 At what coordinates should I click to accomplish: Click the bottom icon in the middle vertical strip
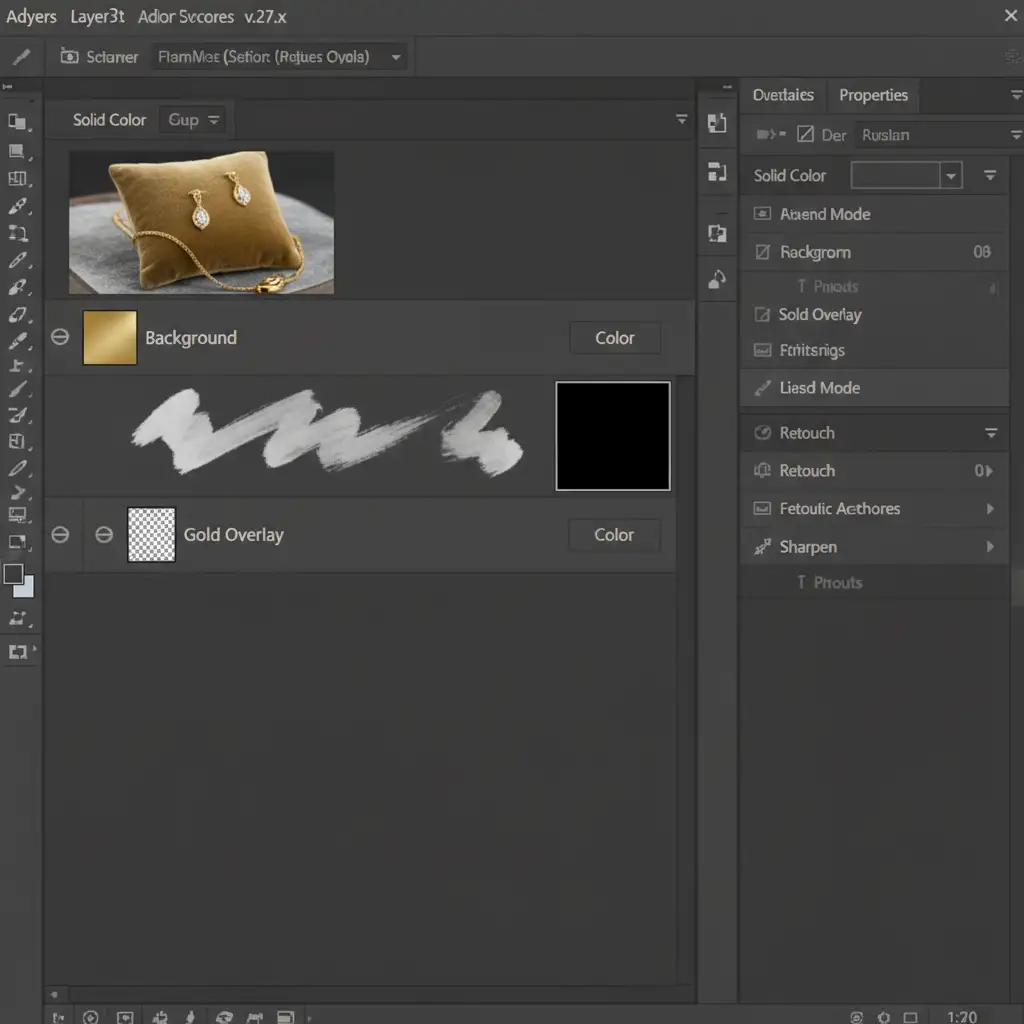coord(717,280)
